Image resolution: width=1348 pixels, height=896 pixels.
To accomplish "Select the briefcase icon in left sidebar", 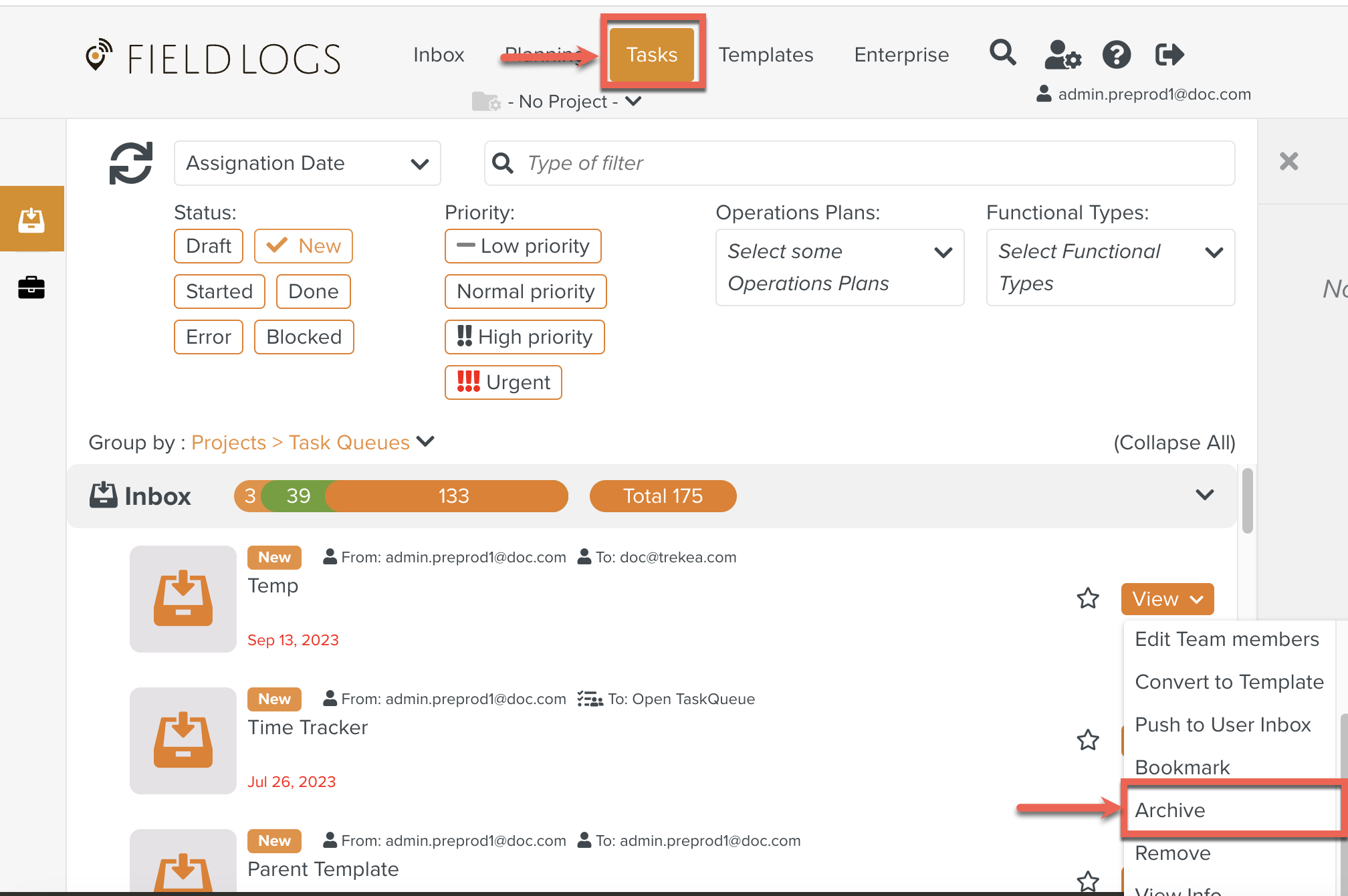I will point(31,288).
